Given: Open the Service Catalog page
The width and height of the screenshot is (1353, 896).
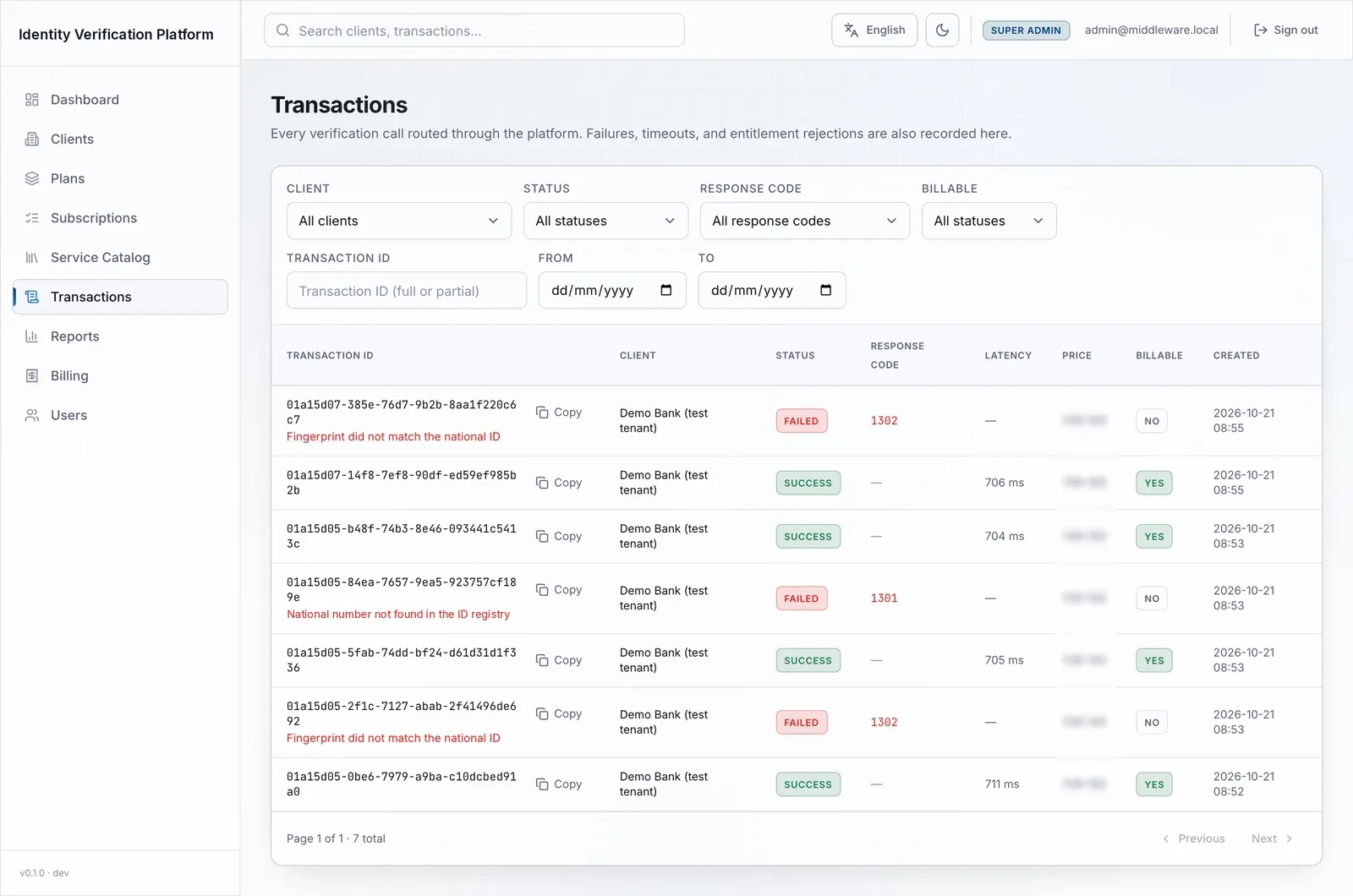Looking at the screenshot, I should [120, 258].
